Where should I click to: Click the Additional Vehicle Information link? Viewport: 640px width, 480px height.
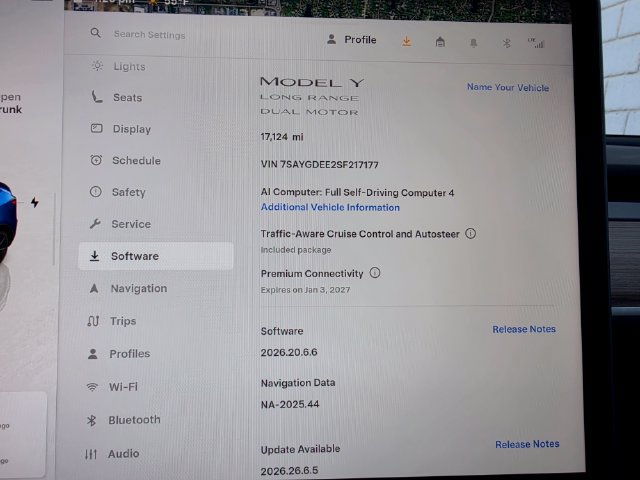click(x=330, y=207)
